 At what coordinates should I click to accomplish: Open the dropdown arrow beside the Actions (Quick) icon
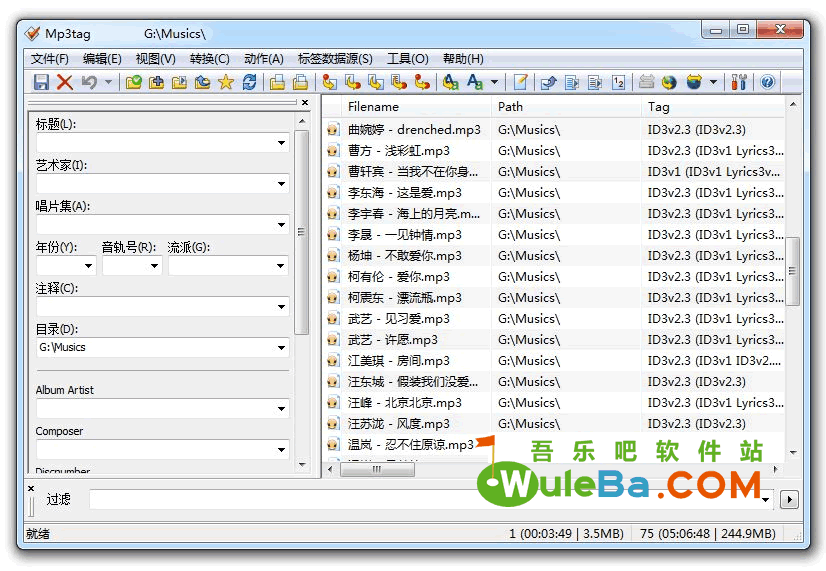pos(494,82)
